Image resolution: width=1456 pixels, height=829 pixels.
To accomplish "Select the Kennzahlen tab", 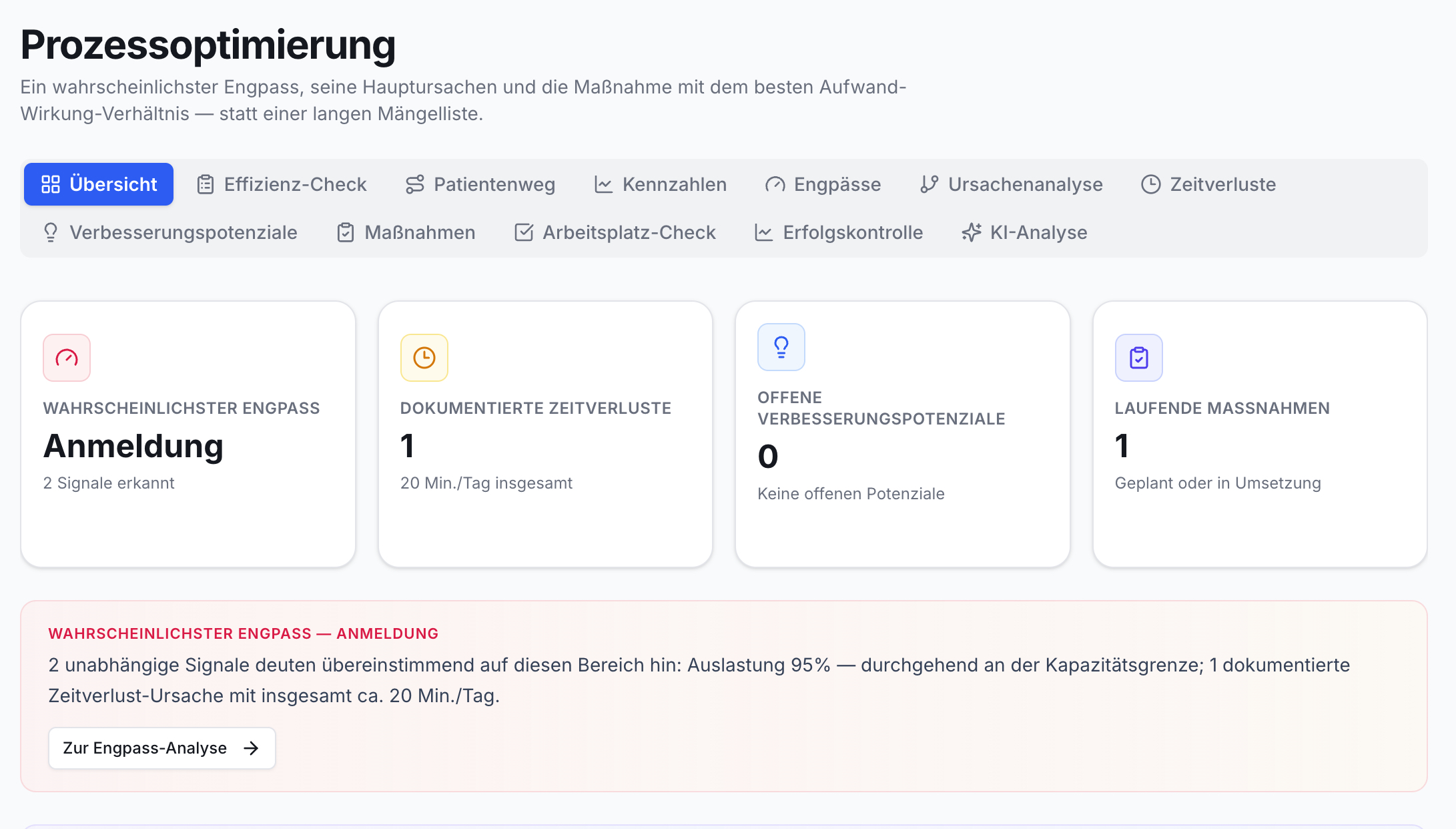I will 661,184.
